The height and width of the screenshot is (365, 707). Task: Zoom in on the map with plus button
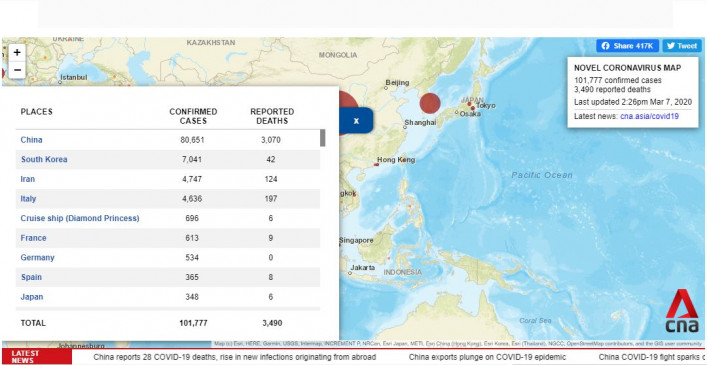tap(17, 53)
